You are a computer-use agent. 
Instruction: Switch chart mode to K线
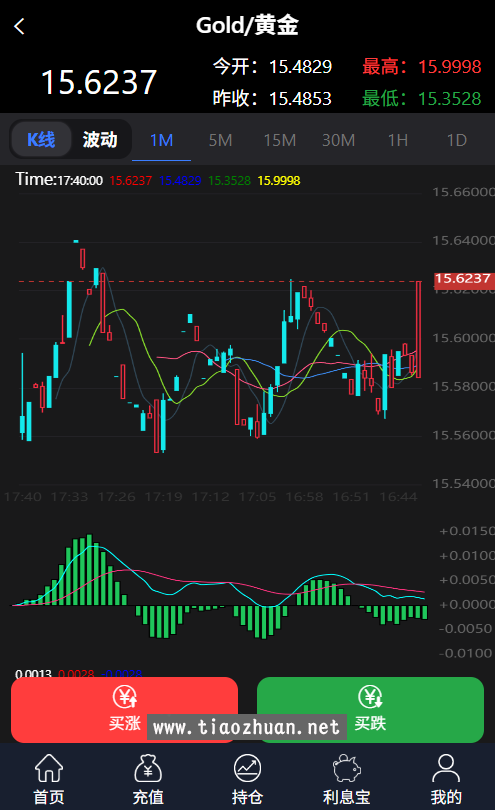pyautogui.click(x=41, y=139)
